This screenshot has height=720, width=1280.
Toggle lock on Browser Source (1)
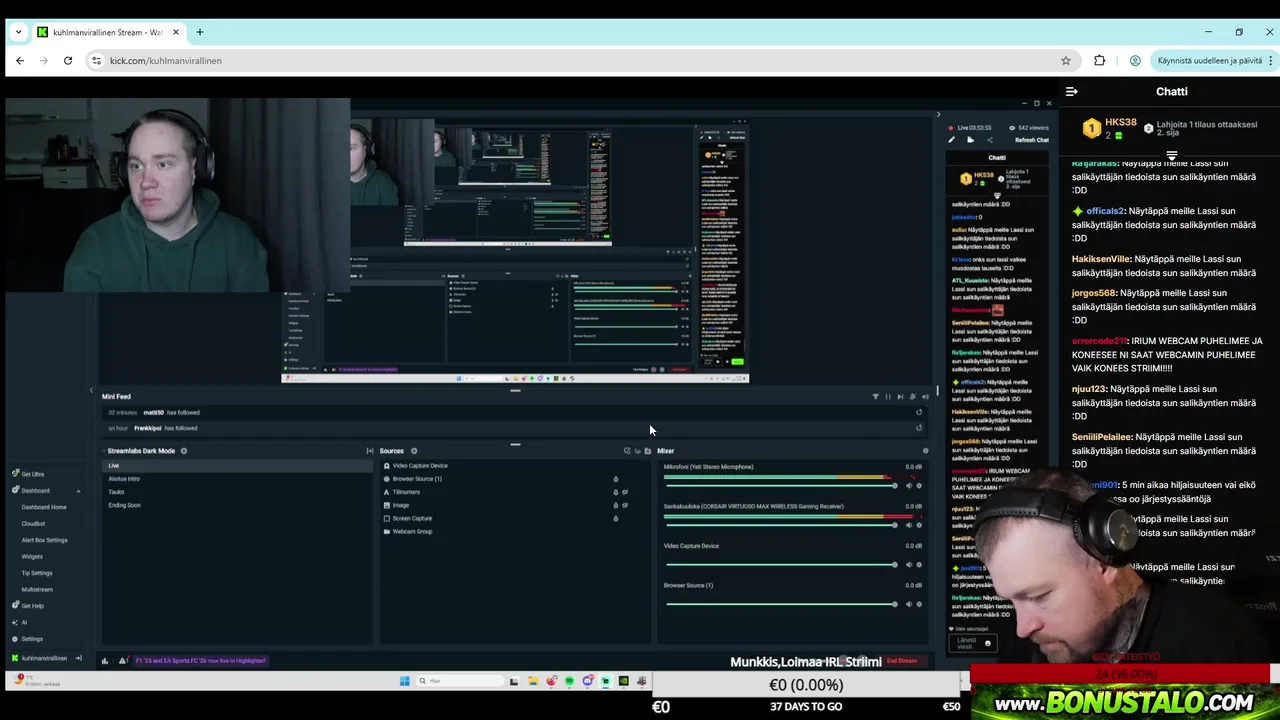pyautogui.click(x=616, y=479)
